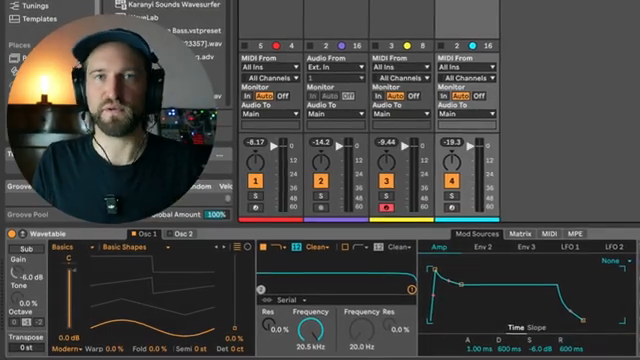Open track 2 Audio From Ext. In dropdown

point(336,67)
